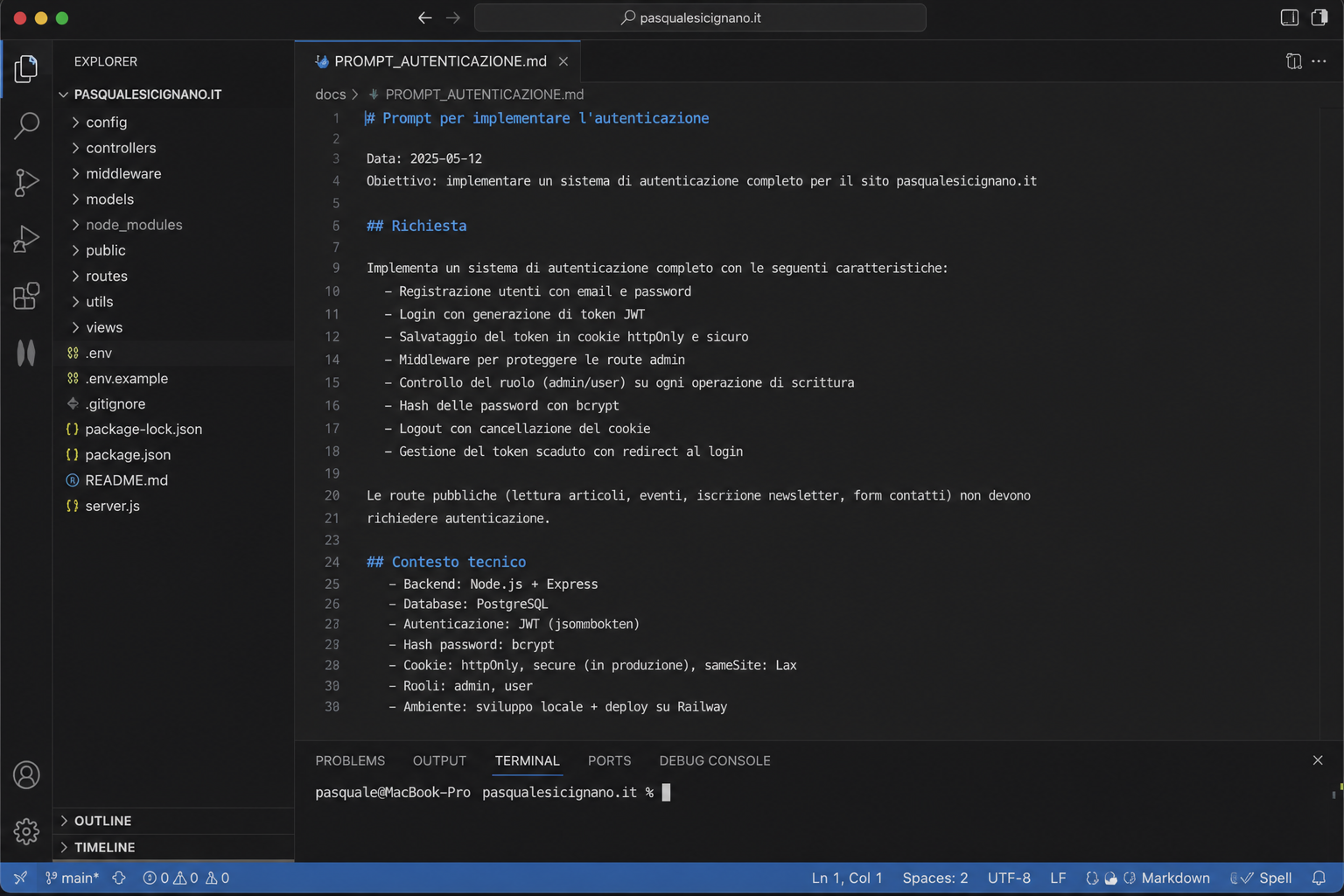Expand the routes folder
1344x896 pixels.
click(173, 276)
